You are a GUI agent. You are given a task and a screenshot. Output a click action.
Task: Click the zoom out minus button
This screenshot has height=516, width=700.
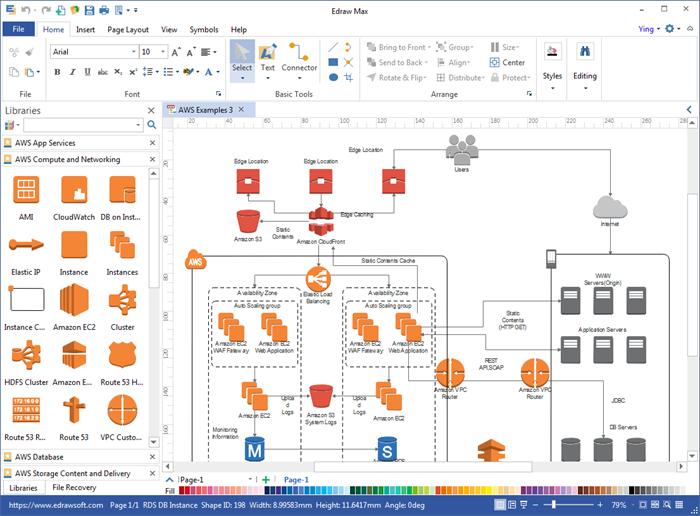(x=535, y=505)
